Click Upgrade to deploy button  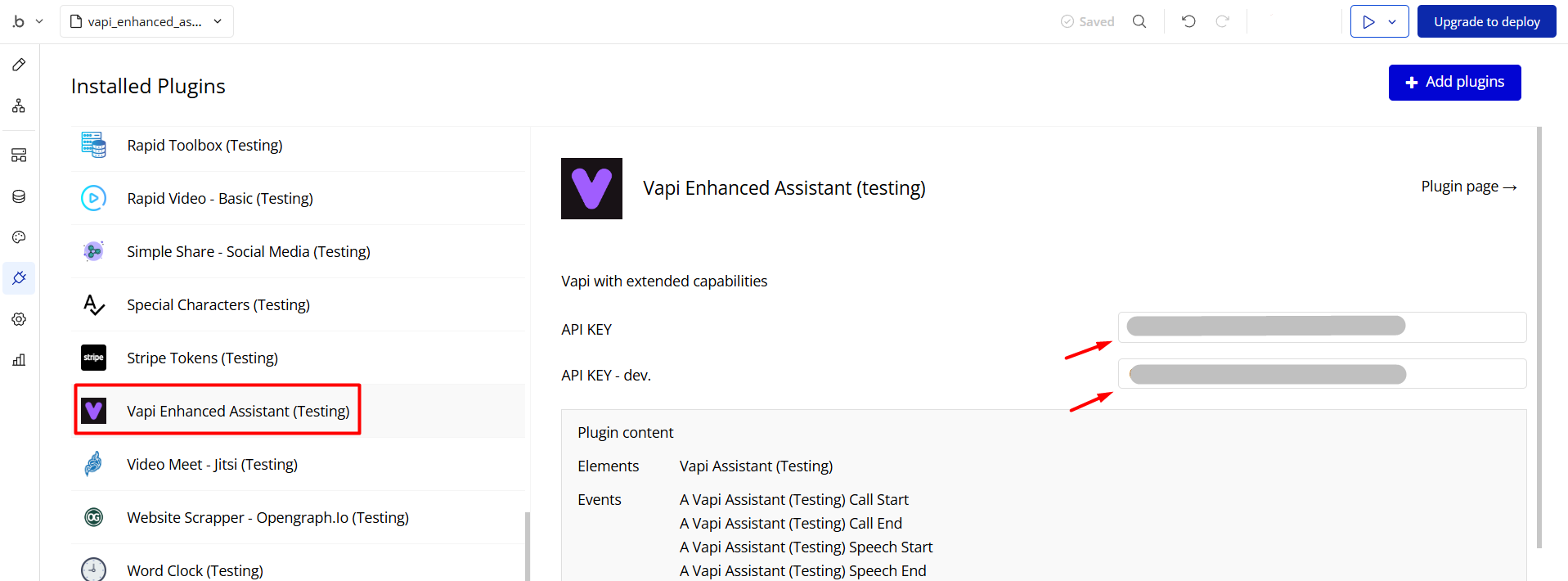click(1486, 22)
